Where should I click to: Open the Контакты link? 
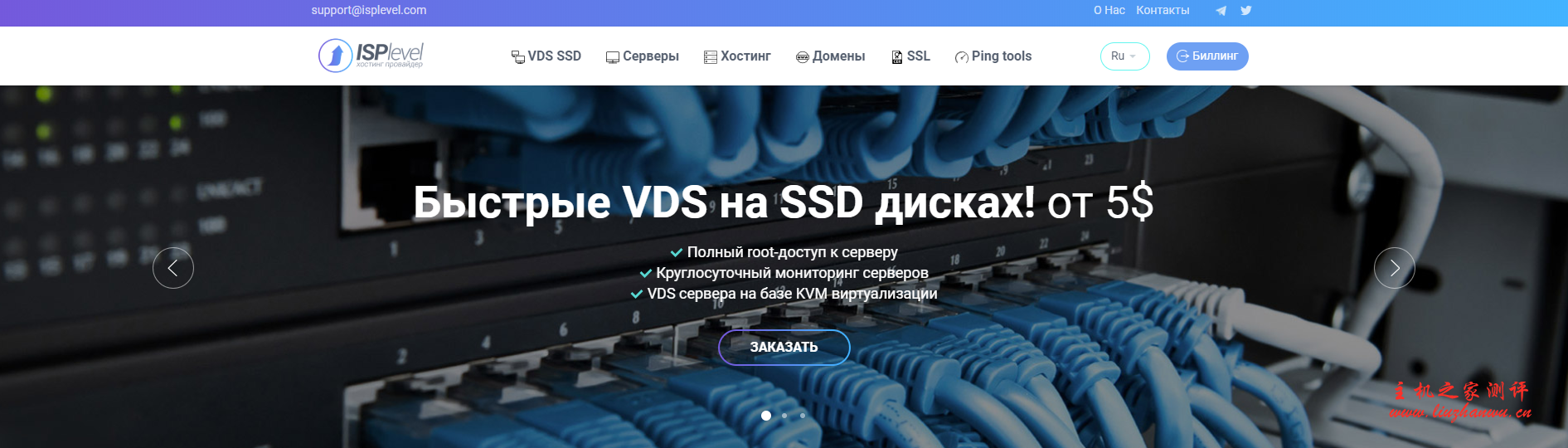tap(1163, 11)
